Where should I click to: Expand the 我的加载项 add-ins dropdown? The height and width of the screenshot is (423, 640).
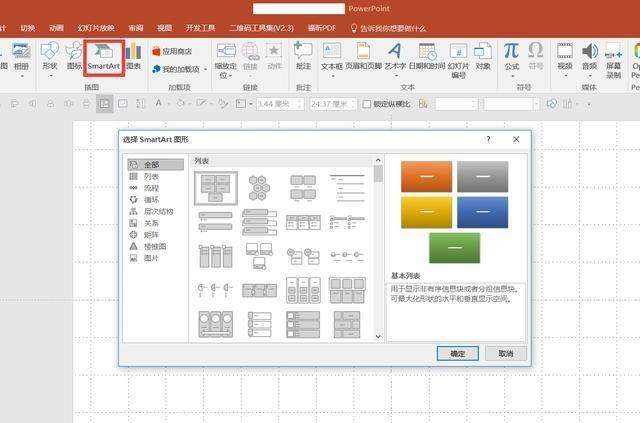coord(205,69)
